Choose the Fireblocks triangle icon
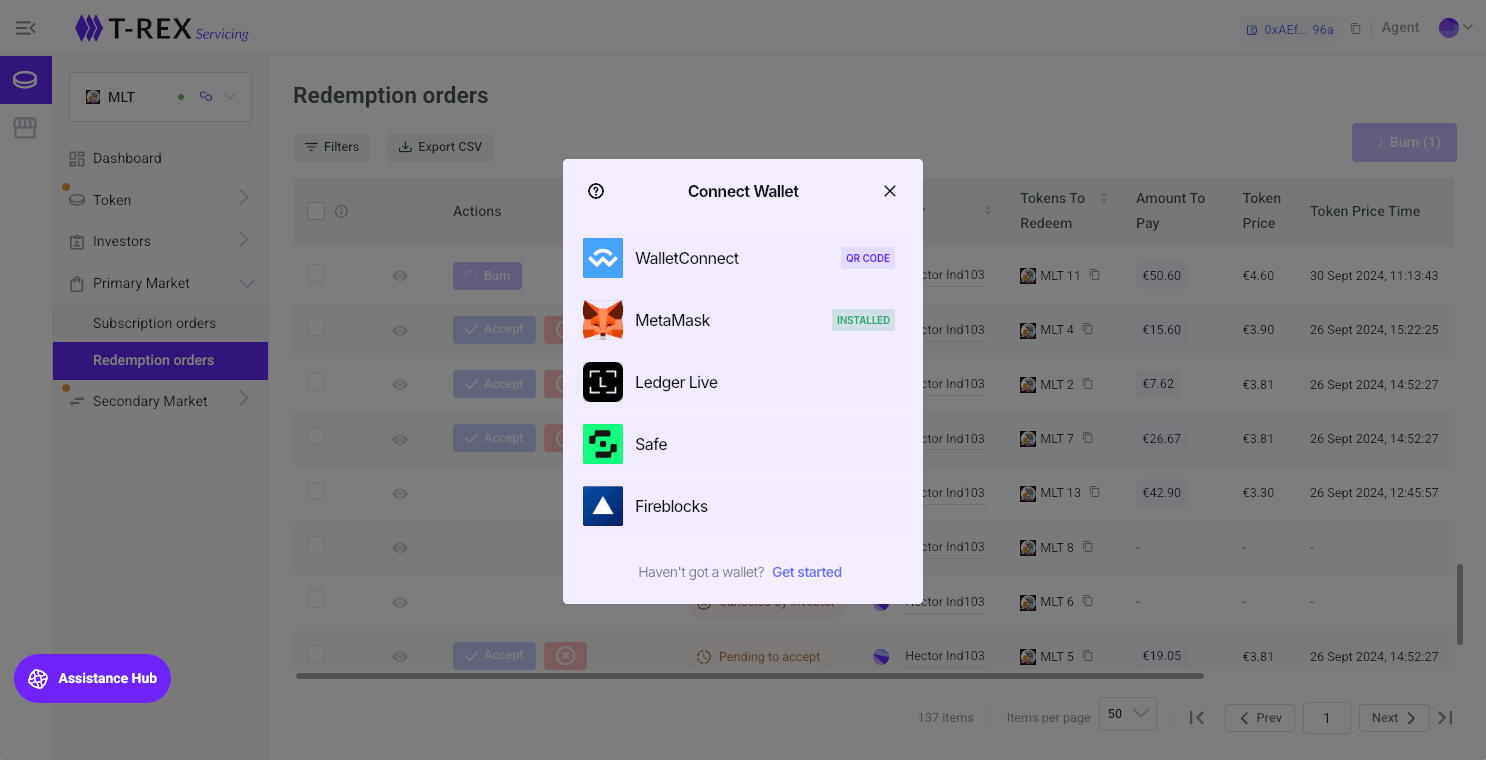The height and width of the screenshot is (760, 1486). click(x=603, y=506)
